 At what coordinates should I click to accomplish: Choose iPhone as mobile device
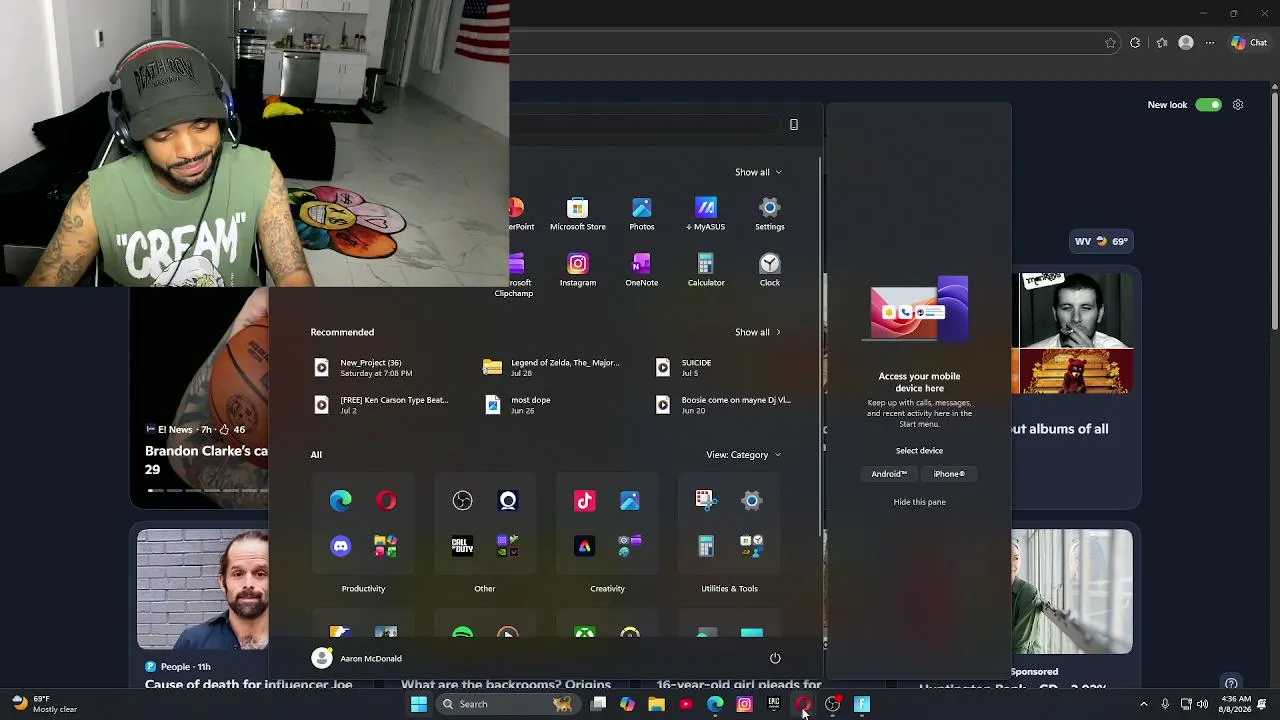point(949,474)
